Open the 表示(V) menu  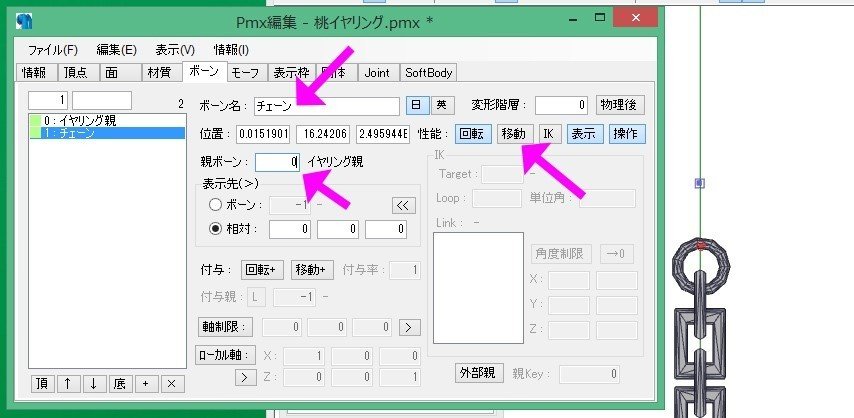tap(175, 50)
